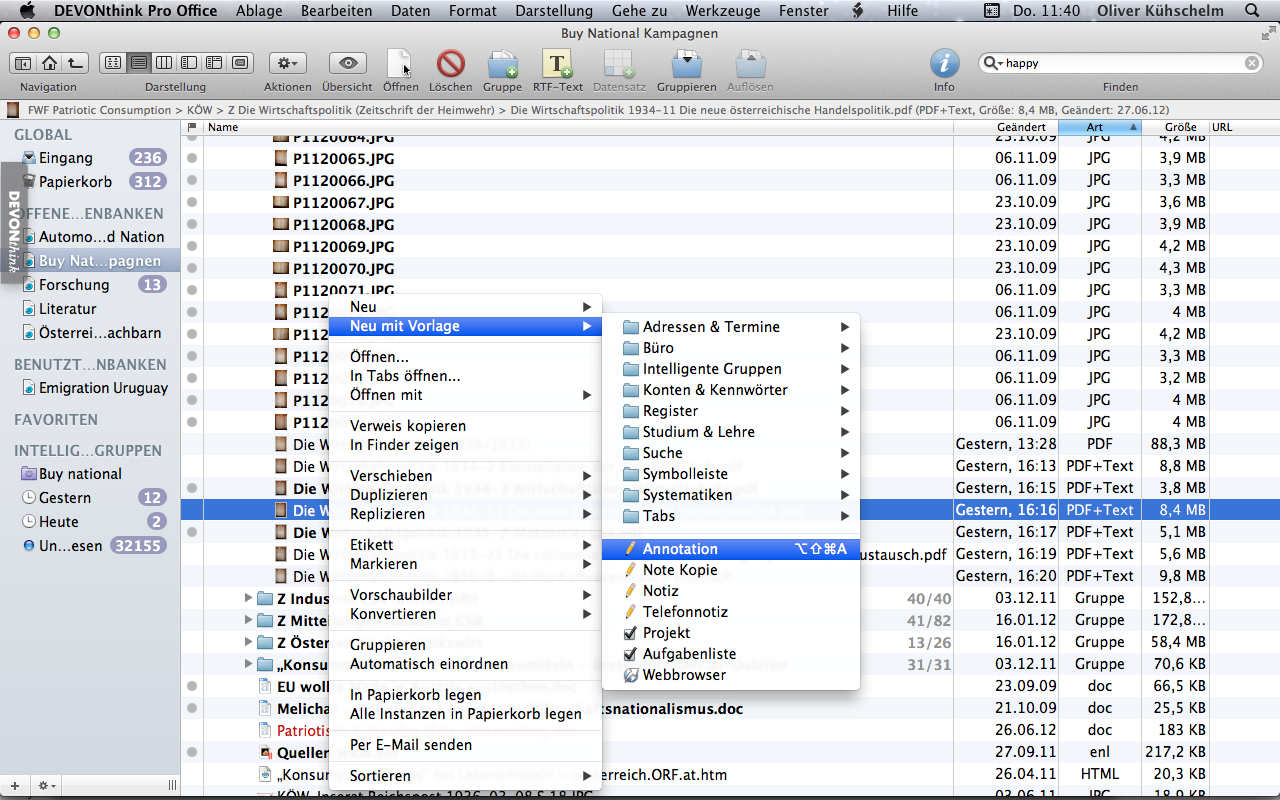Choose Automatisch einordnen
This screenshot has width=1280, height=800.
click(465, 664)
